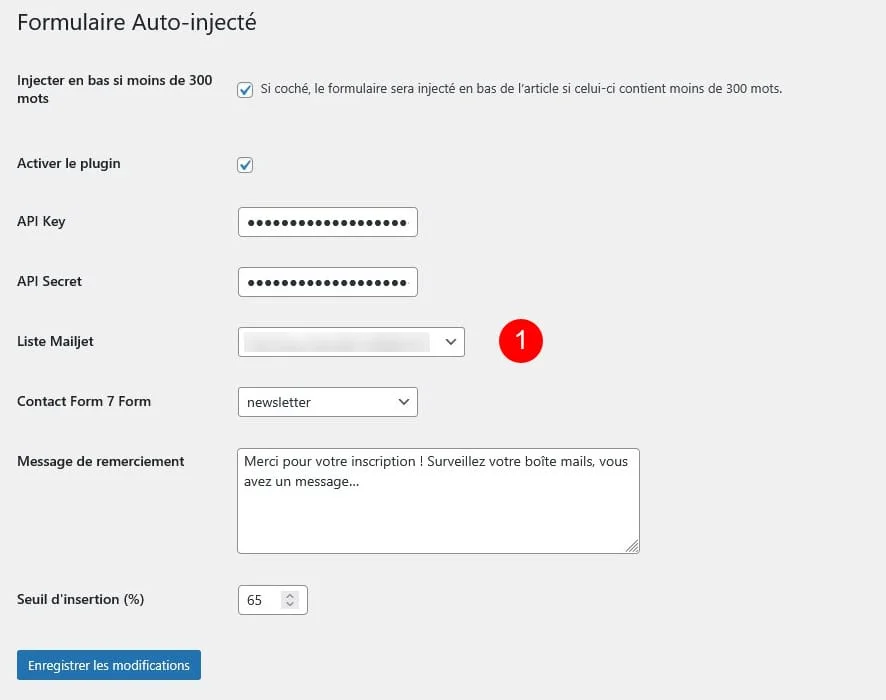Click the "API Key" label text
886x700 pixels.
41,221
